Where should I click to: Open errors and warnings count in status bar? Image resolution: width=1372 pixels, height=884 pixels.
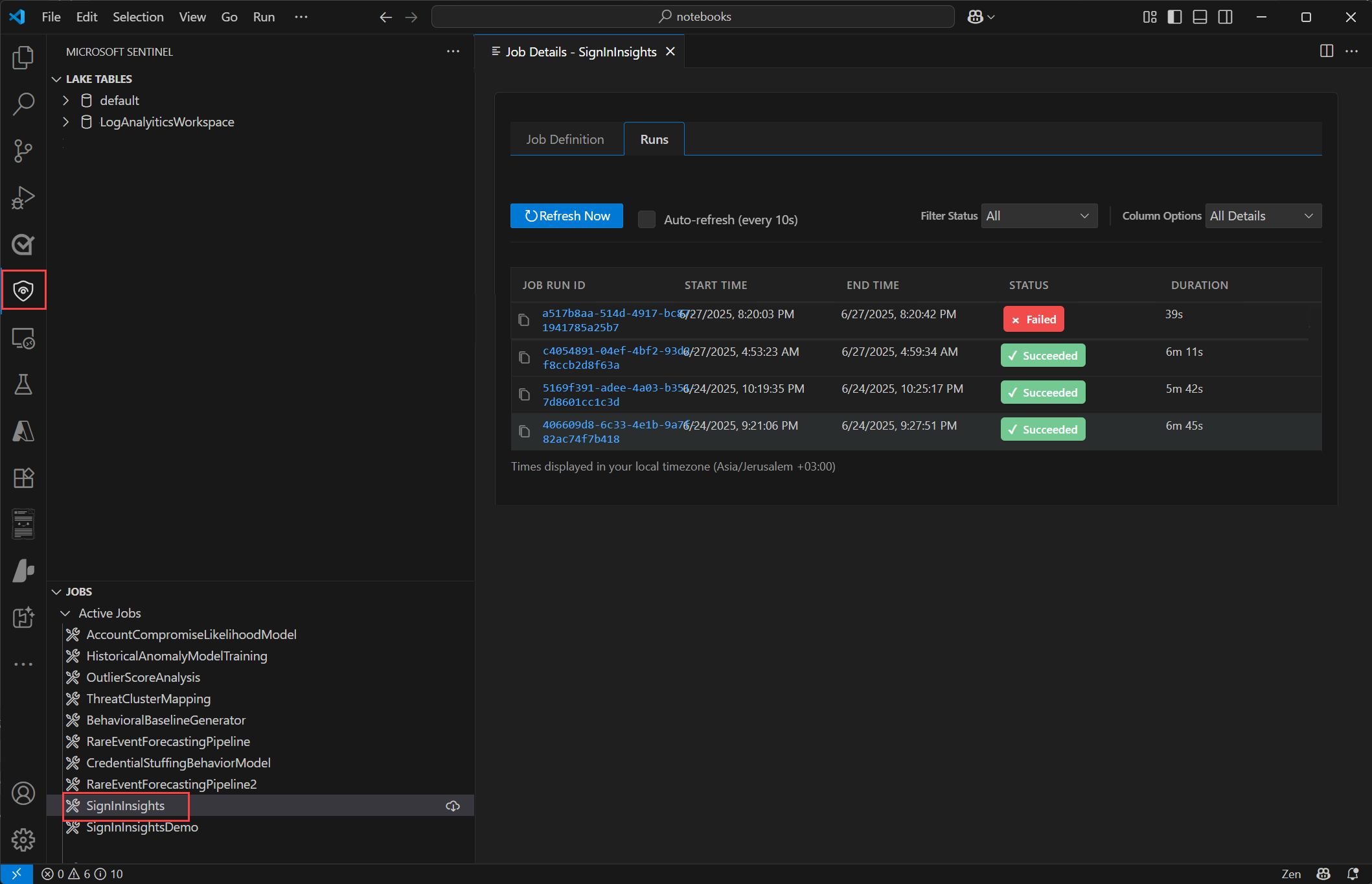pos(82,874)
